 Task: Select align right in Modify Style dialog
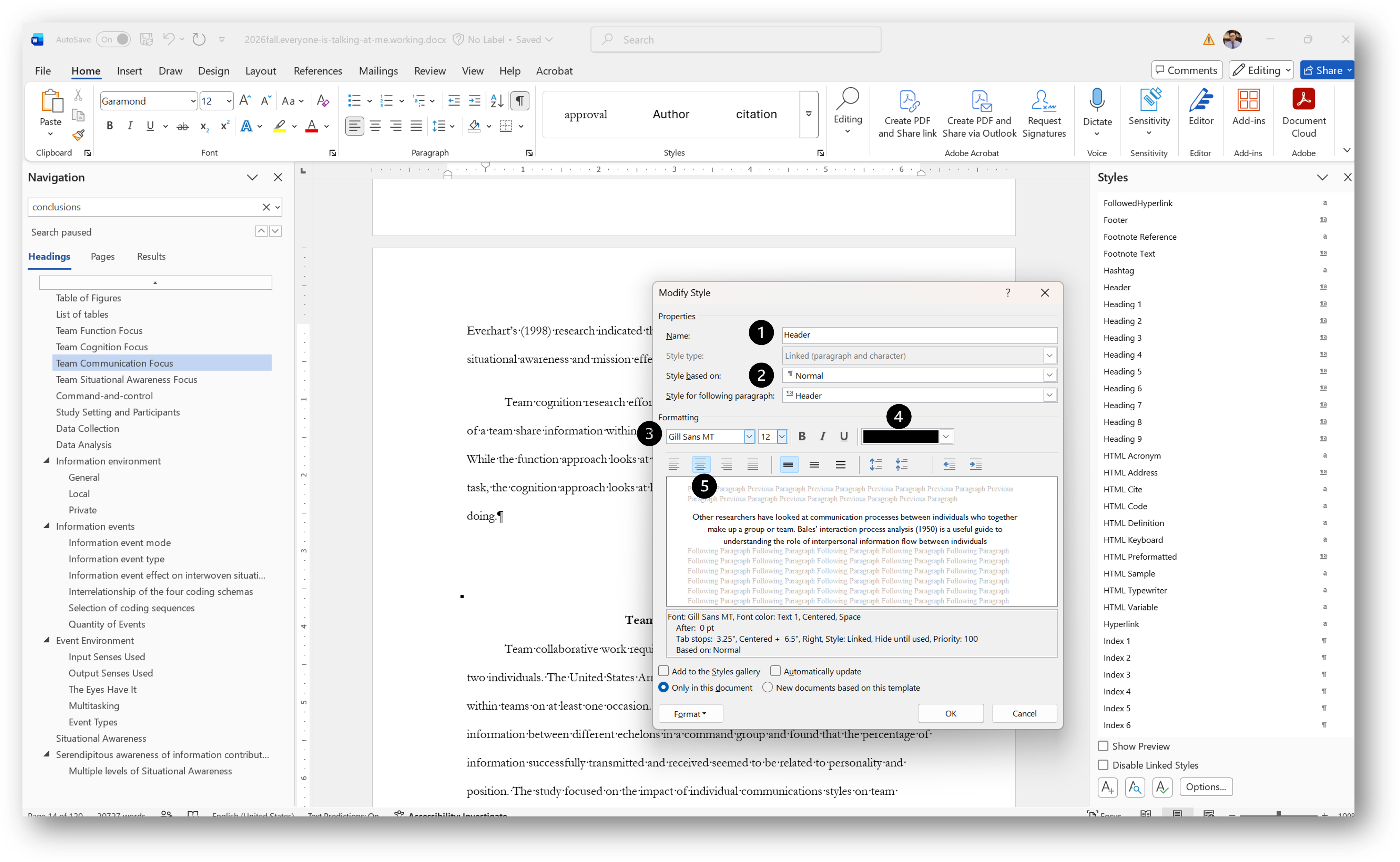coord(727,465)
